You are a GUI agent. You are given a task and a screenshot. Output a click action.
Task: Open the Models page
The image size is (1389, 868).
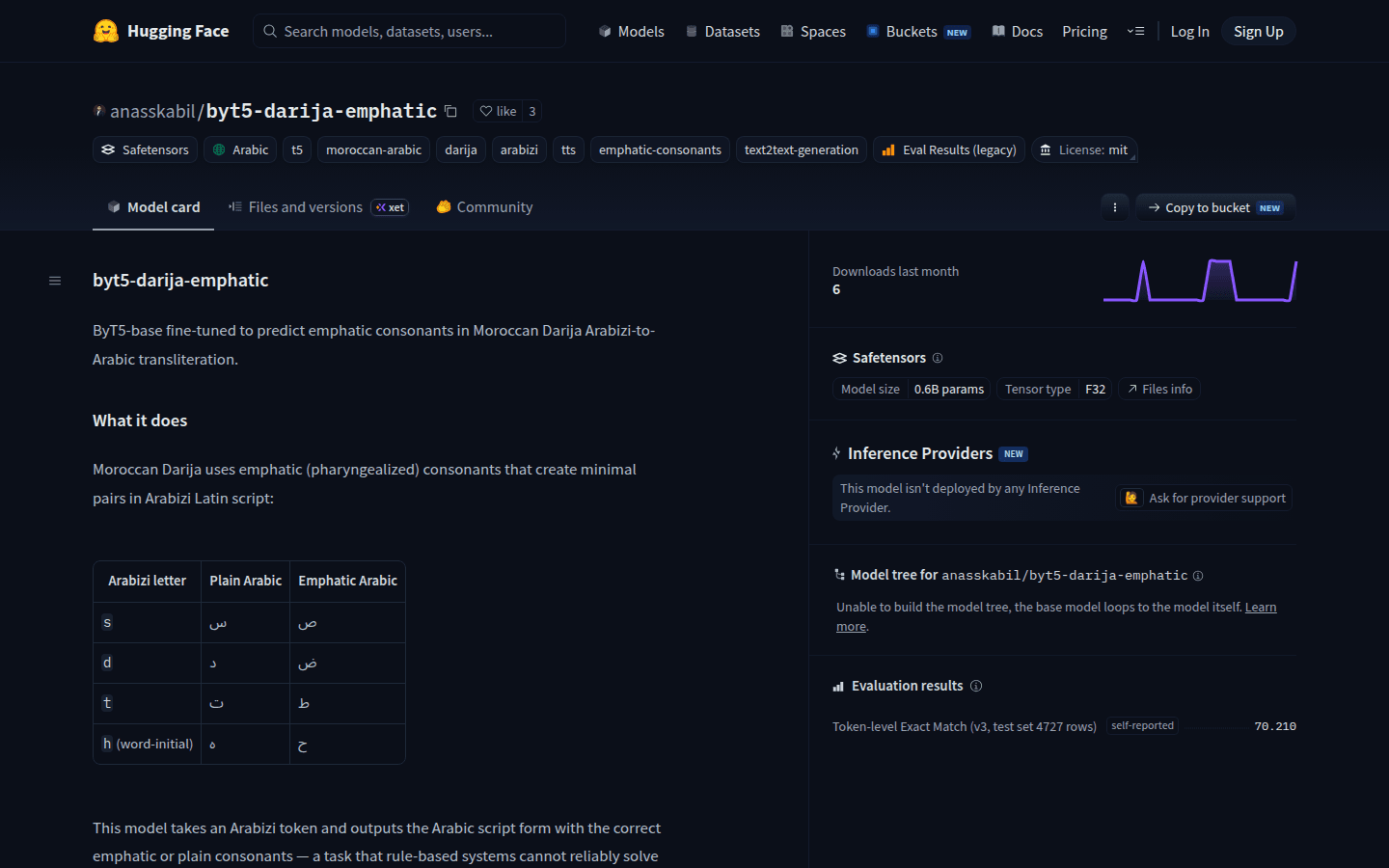[631, 31]
